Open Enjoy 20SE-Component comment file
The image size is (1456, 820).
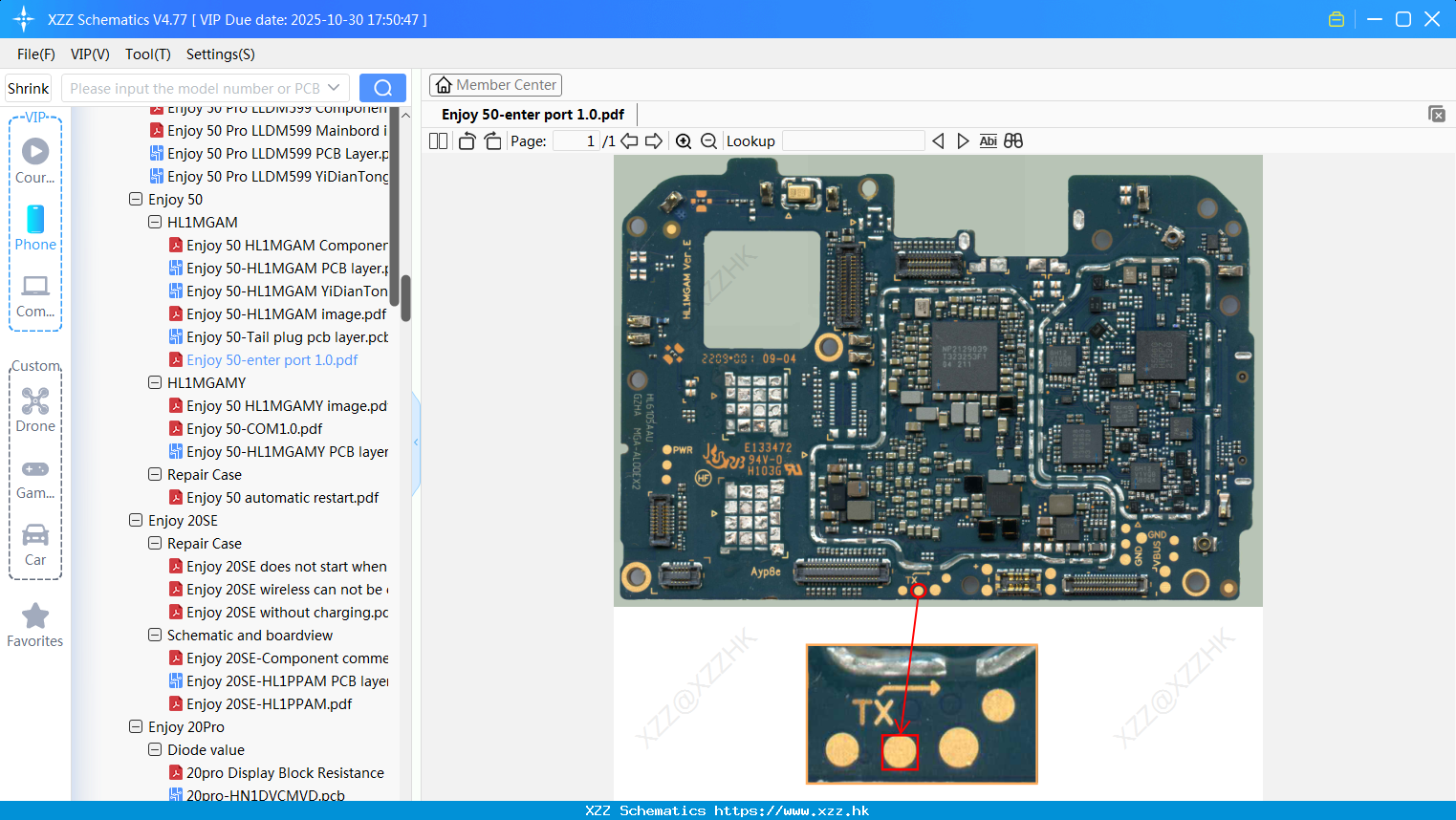pyautogui.click(x=278, y=658)
